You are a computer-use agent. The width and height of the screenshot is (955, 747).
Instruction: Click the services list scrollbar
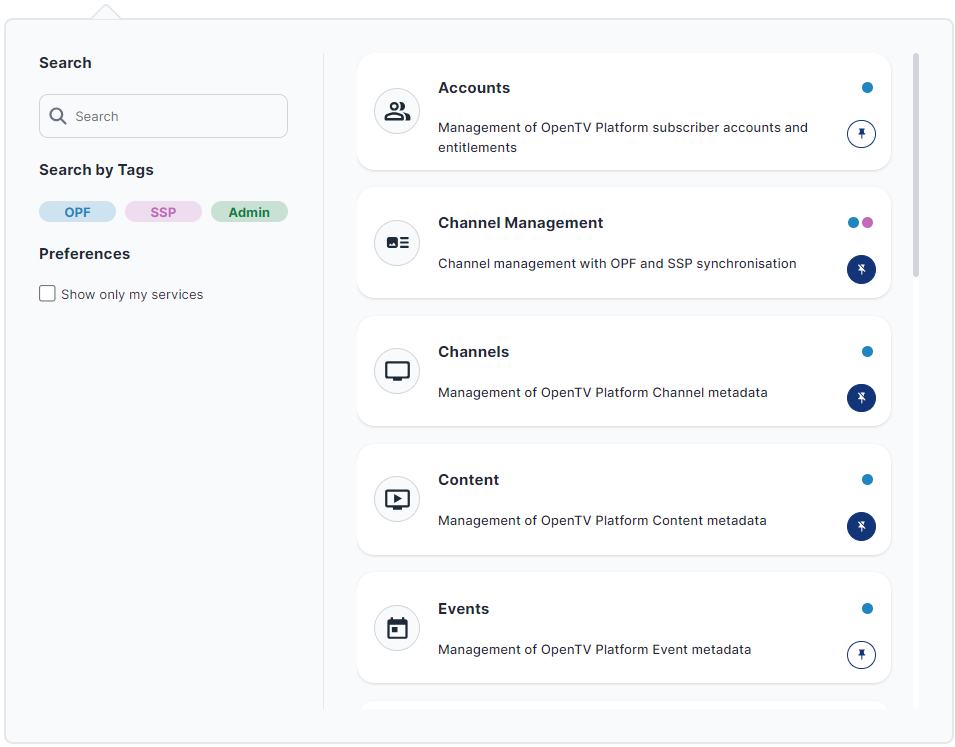pos(916,165)
